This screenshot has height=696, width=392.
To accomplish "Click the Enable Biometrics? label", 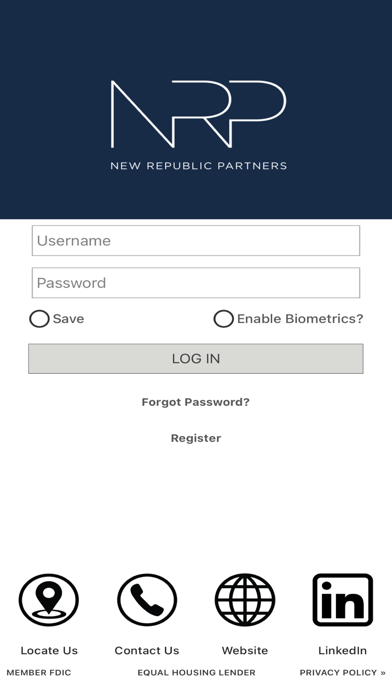I will point(300,319).
